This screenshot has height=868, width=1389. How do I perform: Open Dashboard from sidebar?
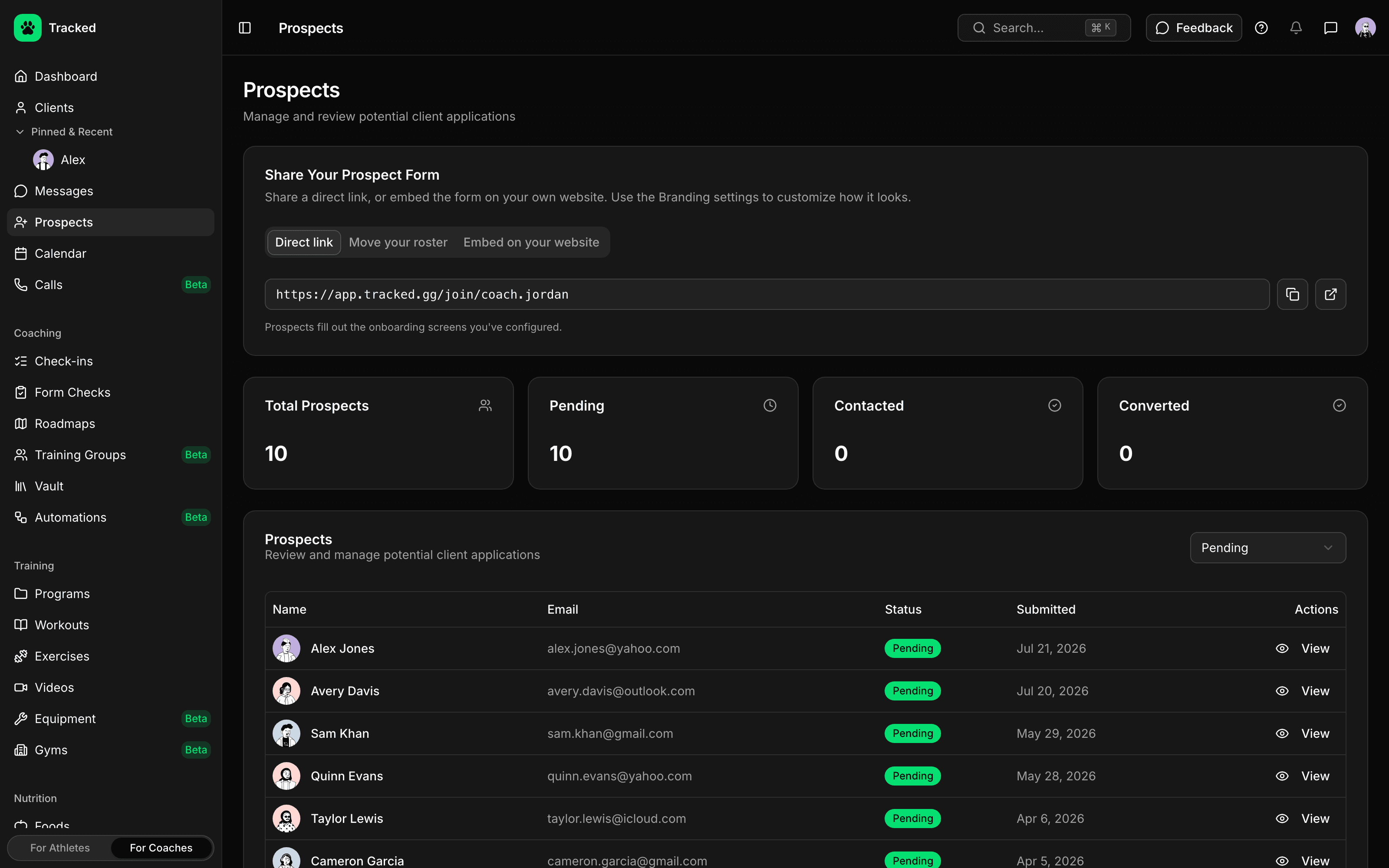pyautogui.click(x=110, y=76)
